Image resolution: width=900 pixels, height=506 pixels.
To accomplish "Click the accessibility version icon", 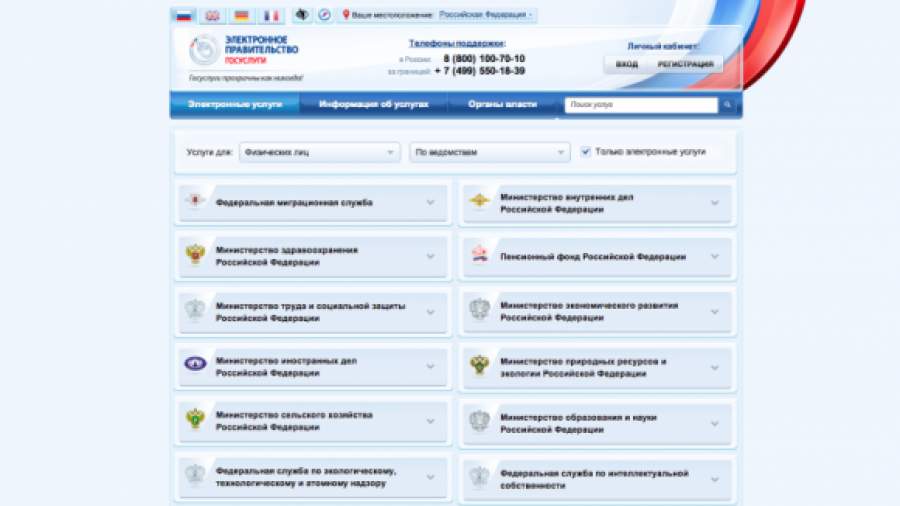I will (x=302, y=15).
